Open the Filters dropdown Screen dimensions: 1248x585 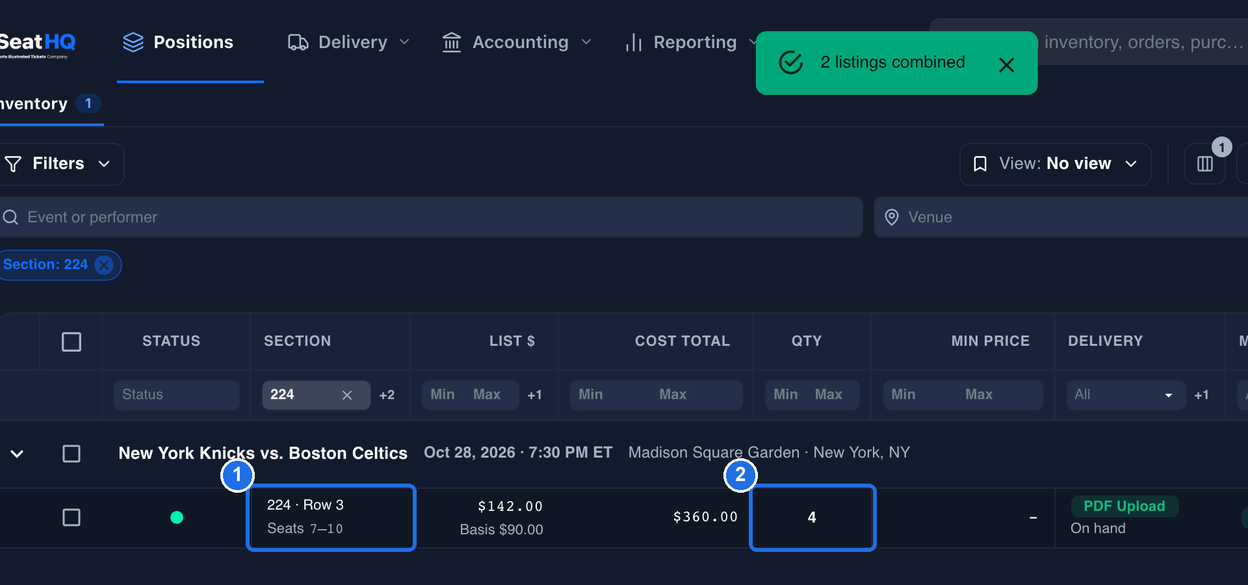click(59, 164)
